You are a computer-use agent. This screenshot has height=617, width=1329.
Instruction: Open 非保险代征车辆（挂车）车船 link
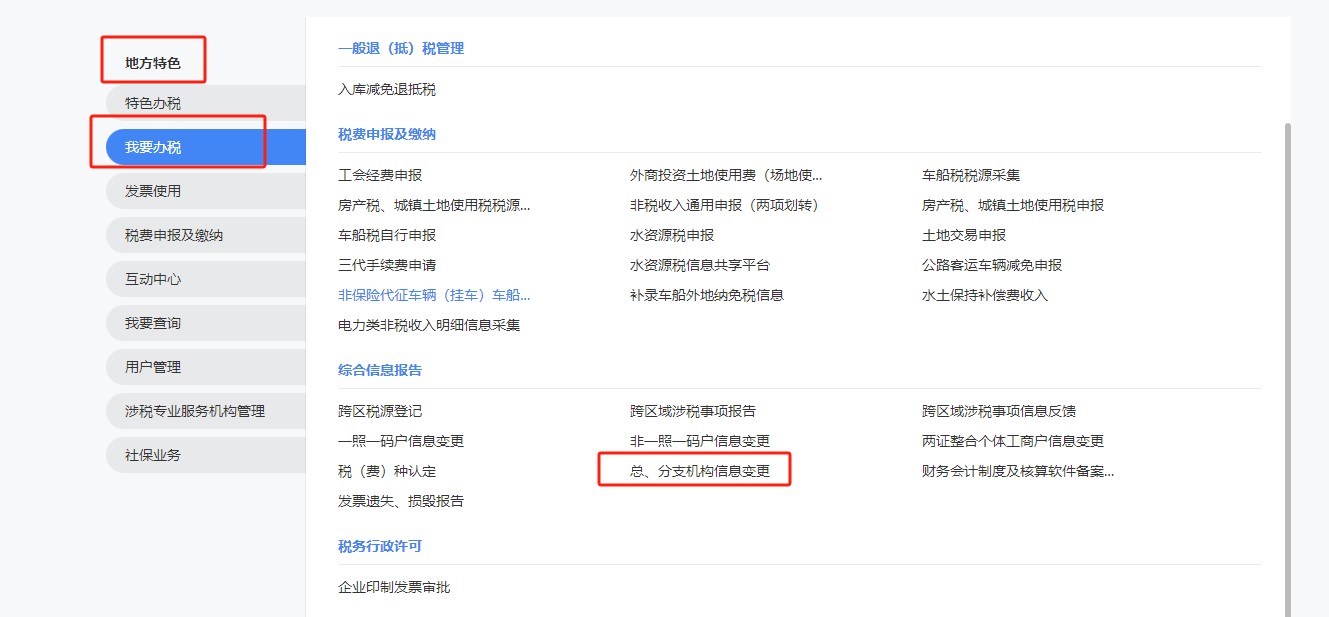434,295
